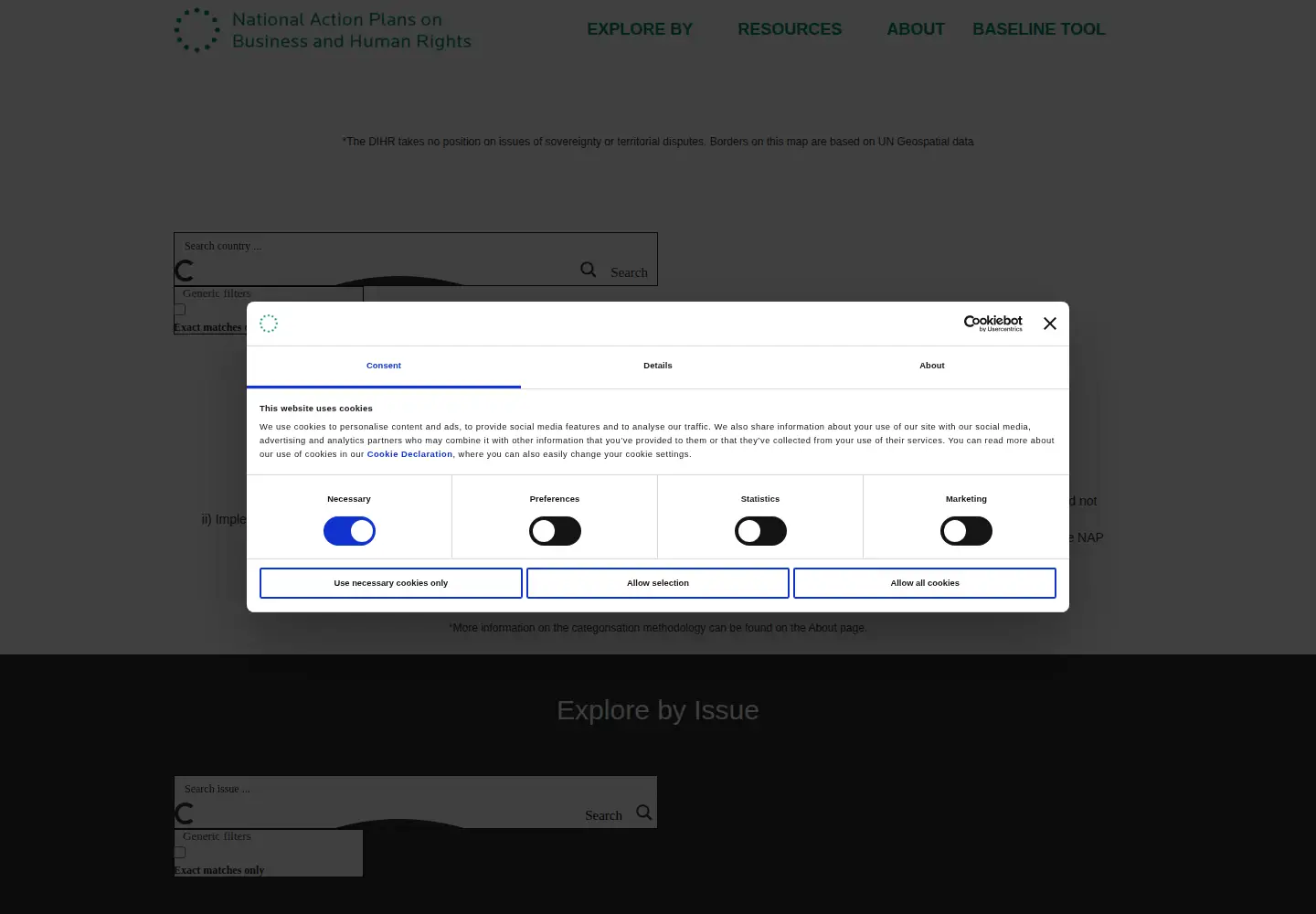Enable the Marketing cookies switch

pos(966,531)
